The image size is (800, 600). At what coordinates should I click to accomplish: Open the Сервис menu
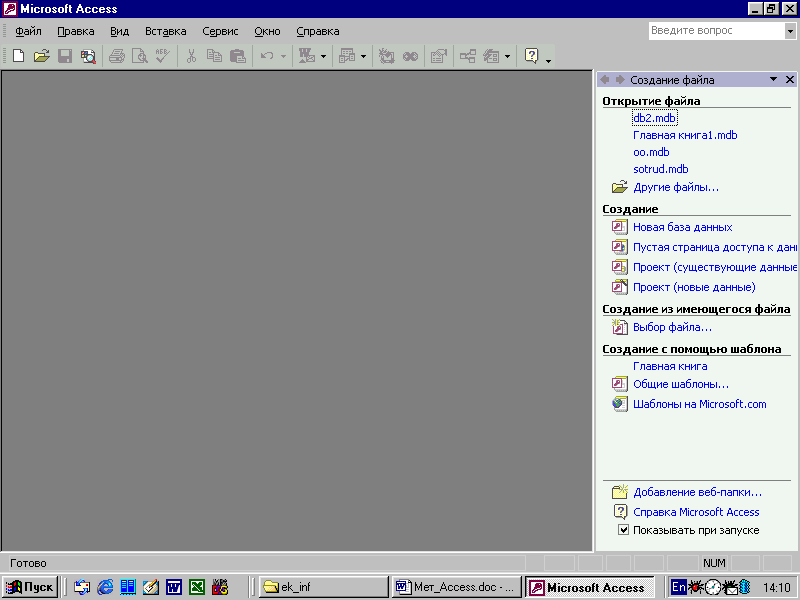pyautogui.click(x=220, y=31)
